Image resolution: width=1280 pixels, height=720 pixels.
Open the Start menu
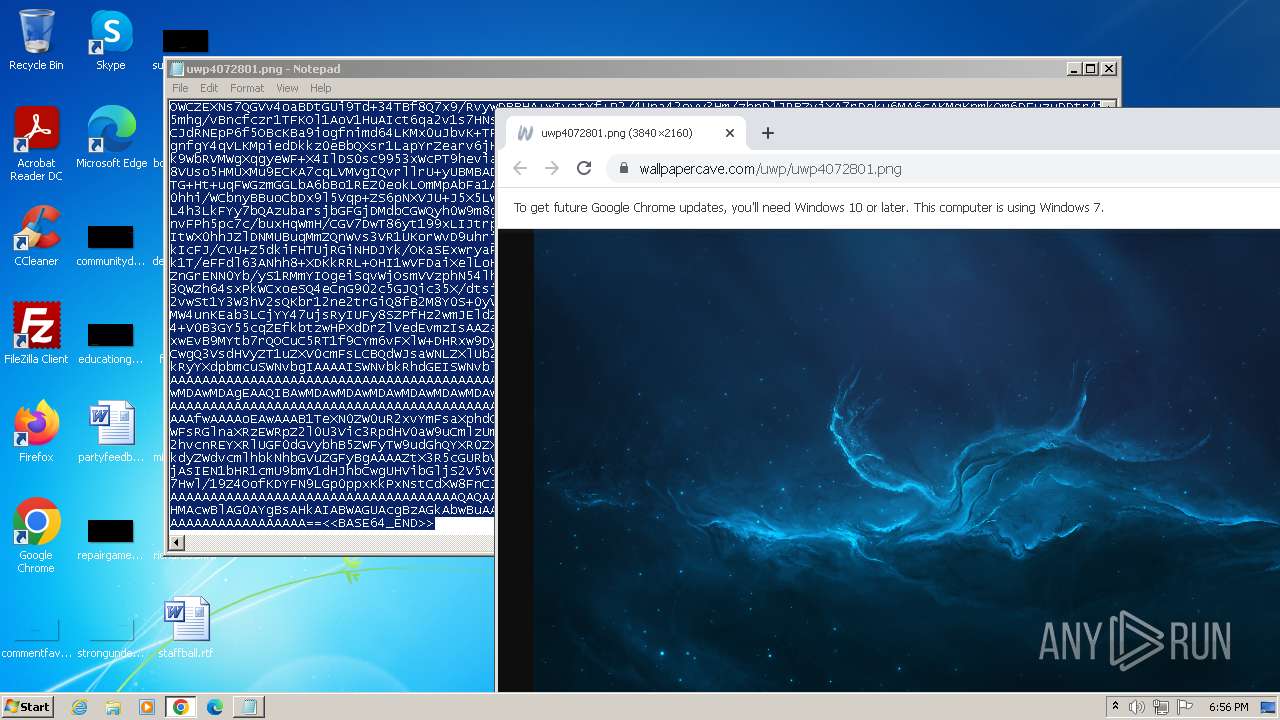click(28, 707)
